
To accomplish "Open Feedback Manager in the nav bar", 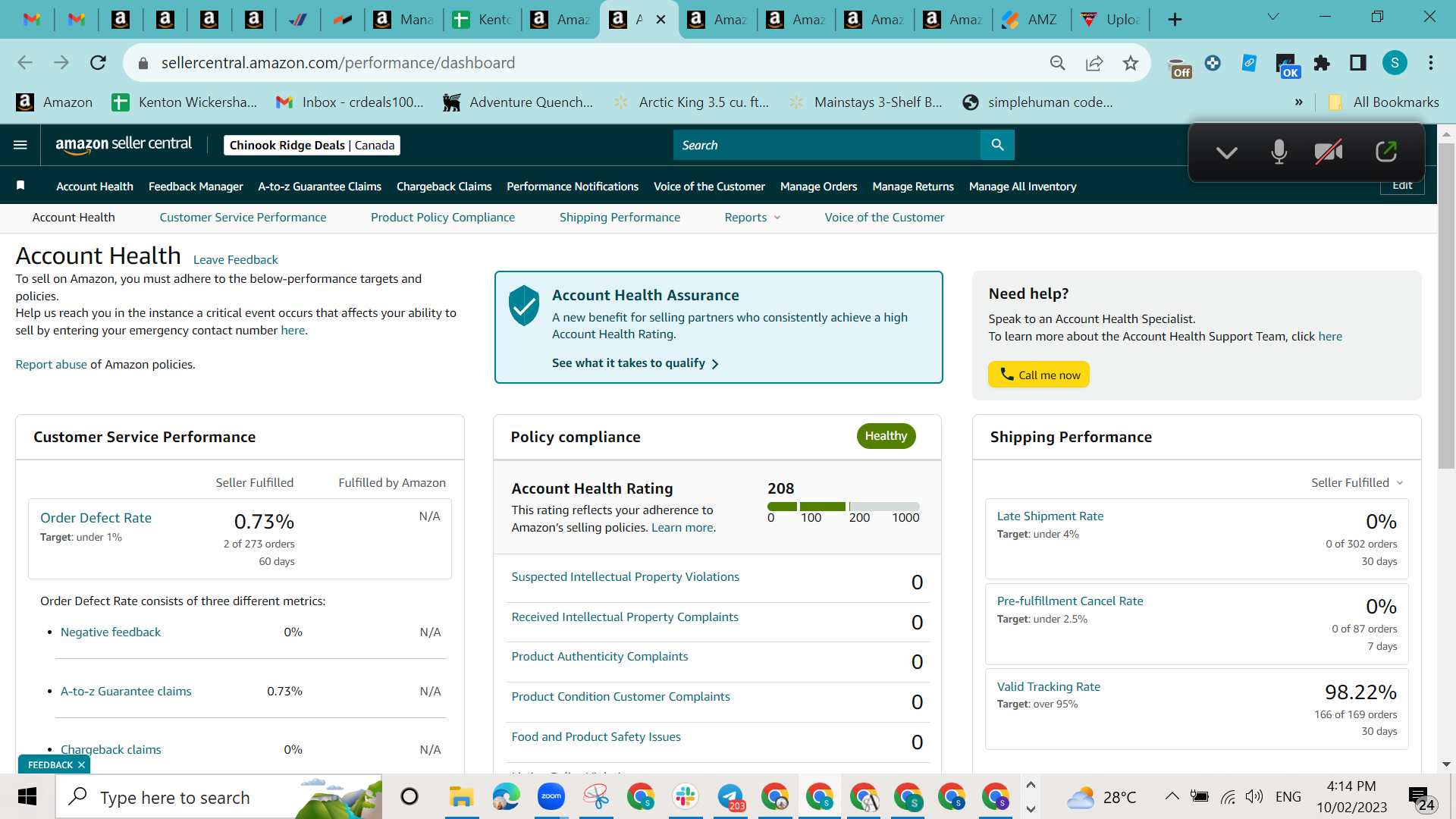I will click(x=196, y=187).
